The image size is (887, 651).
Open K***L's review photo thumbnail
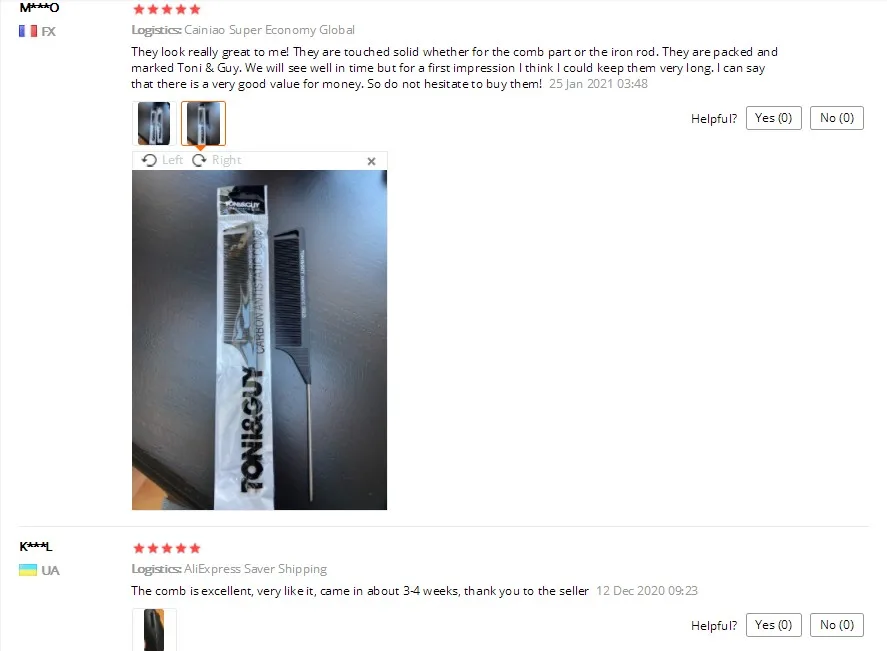point(154,630)
